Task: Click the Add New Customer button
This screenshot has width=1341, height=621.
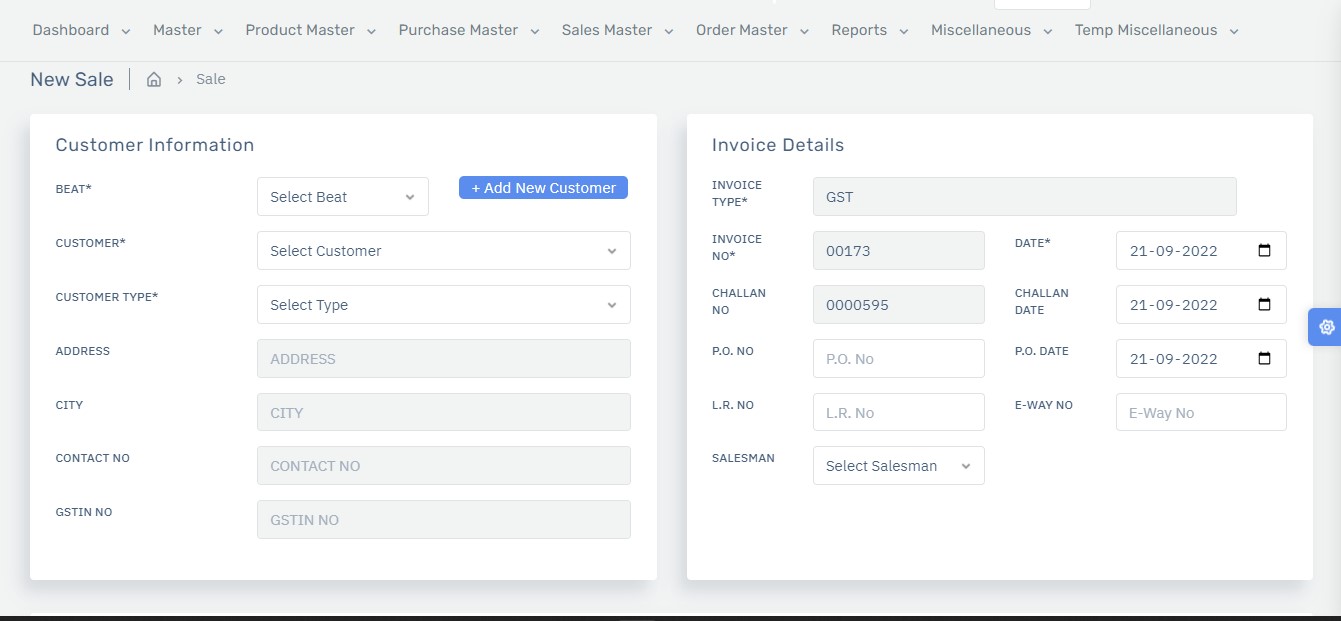Action: click(543, 188)
